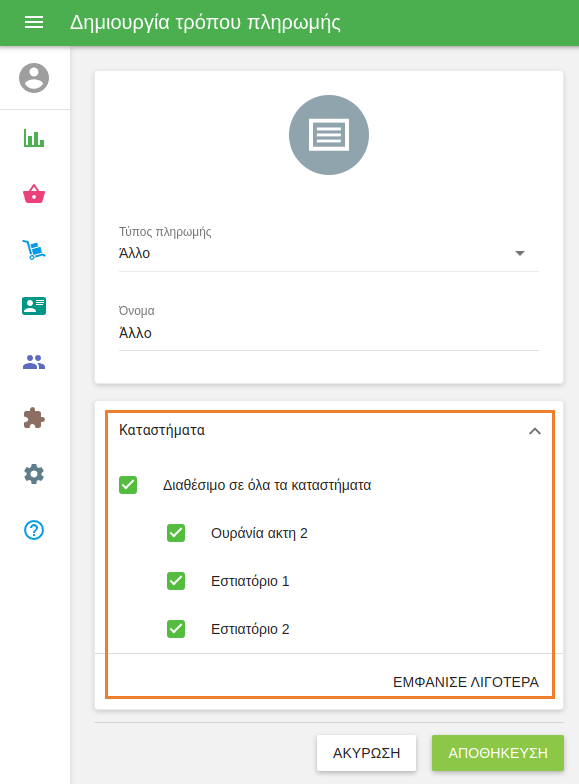Toggle the Εστιατόριο 2 checkbox
Image resolution: width=579 pixels, height=784 pixels.
pos(176,629)
